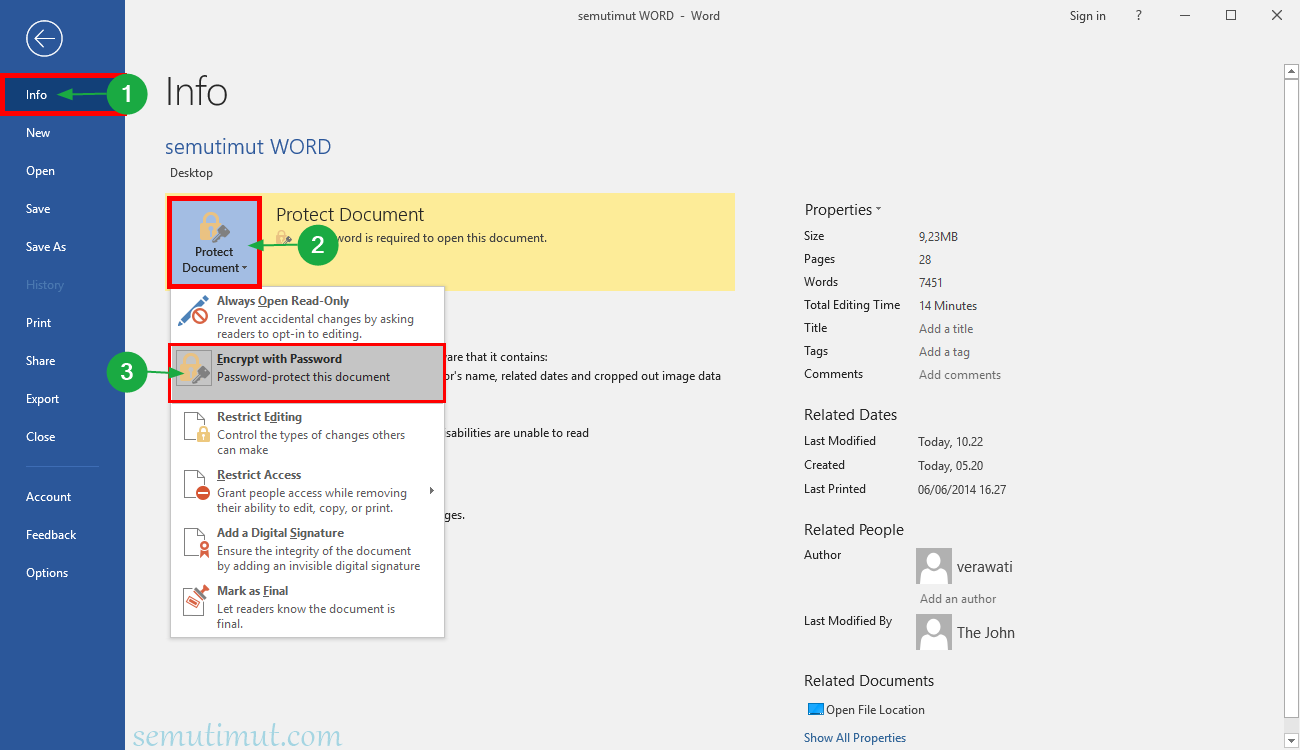Choose Add a Digital Signature option
The height and width of the screenshot is (750, 1300).
[307, 548]
